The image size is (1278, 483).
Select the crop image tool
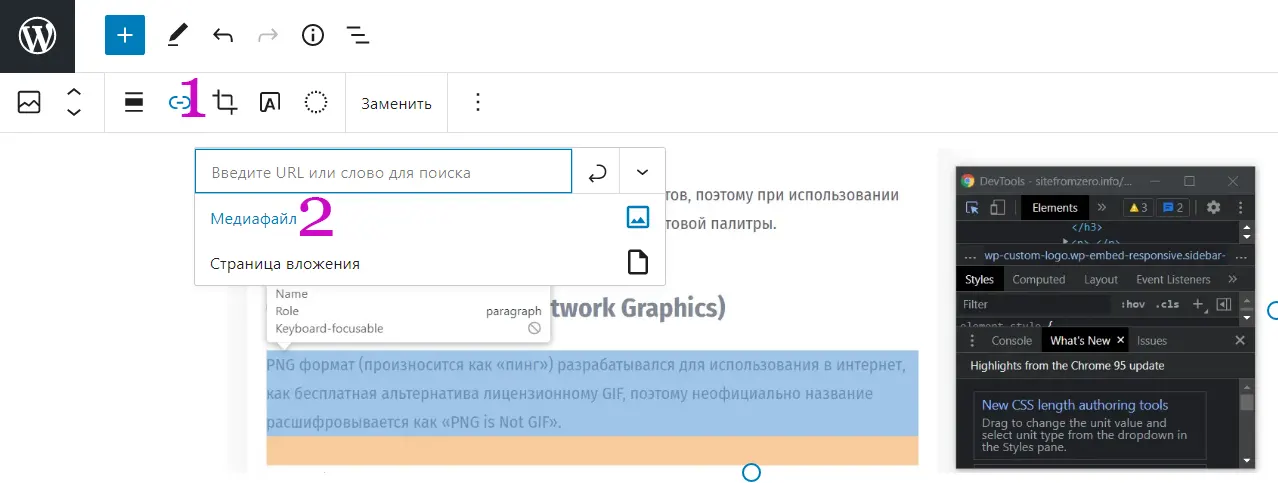click(226, 102)
